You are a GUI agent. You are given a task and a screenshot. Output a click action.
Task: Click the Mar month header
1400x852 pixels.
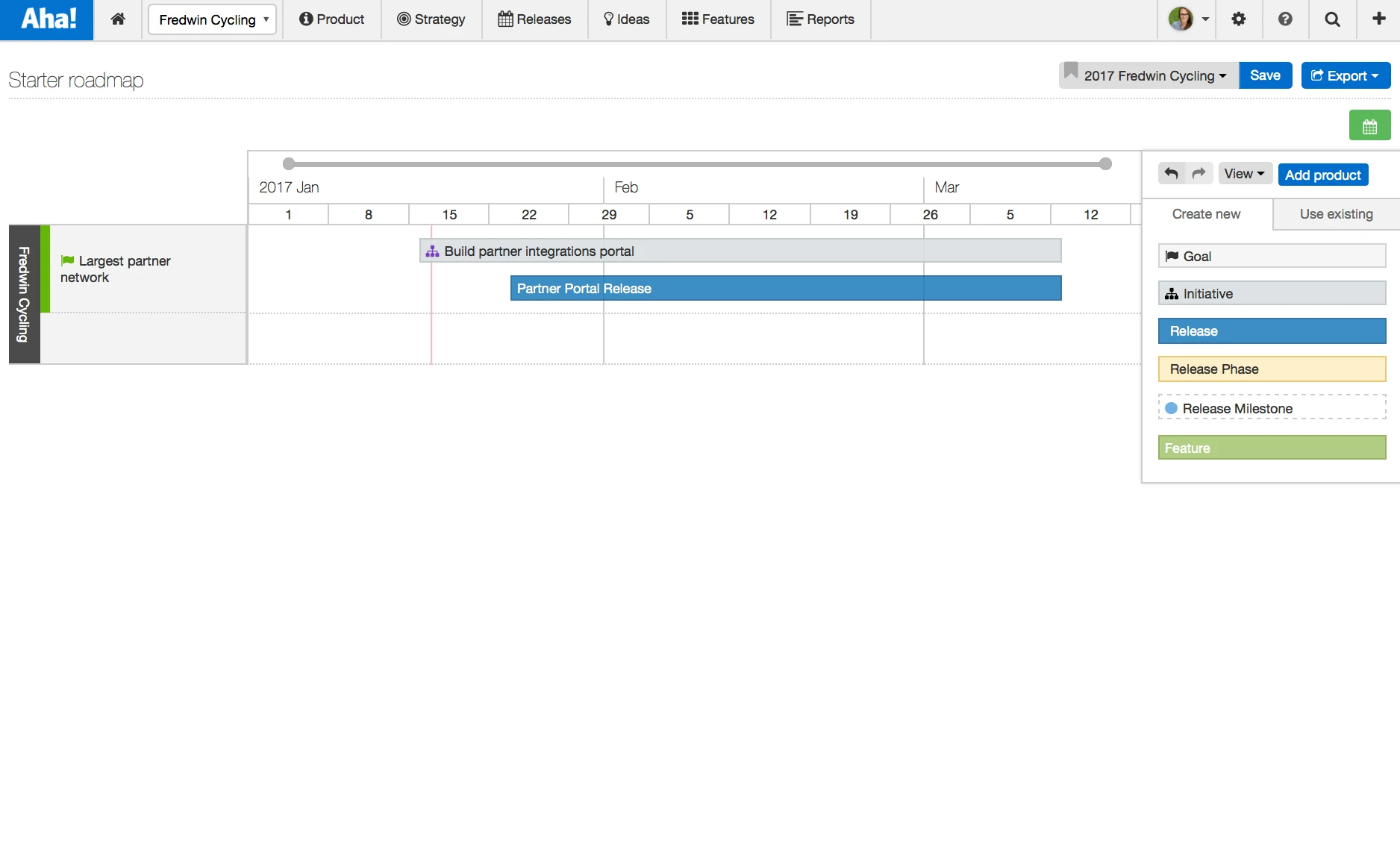pyautogui.click(x=946, y=187)
